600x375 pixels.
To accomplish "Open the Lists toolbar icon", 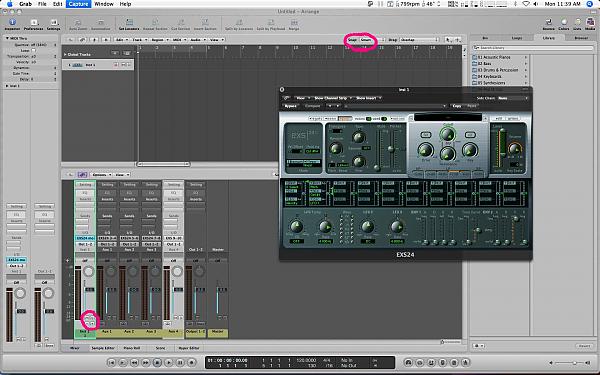I will click(x=577, y=23).
